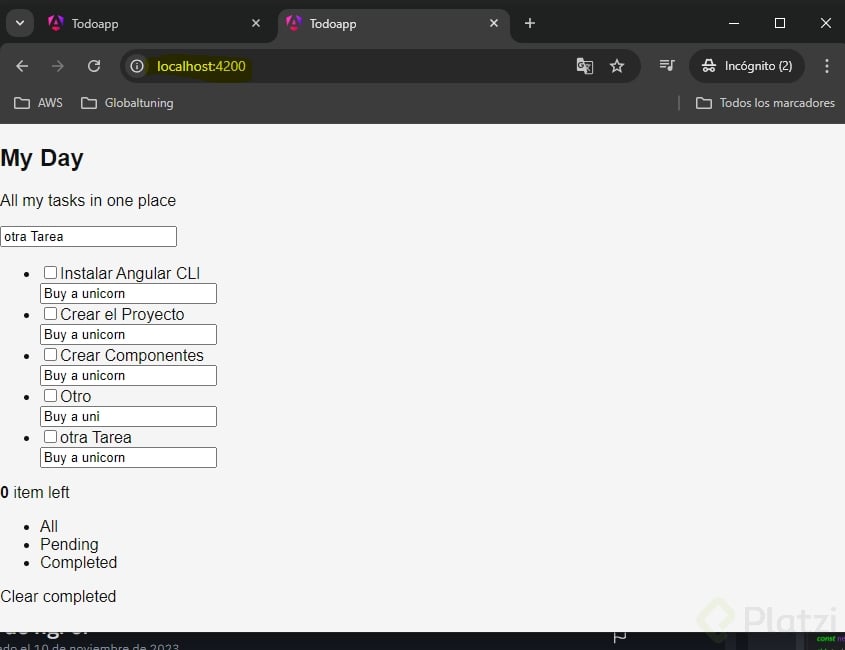Minimize the browser window
The height and width of the screenshot is (650, 845).
pos(733,23)
